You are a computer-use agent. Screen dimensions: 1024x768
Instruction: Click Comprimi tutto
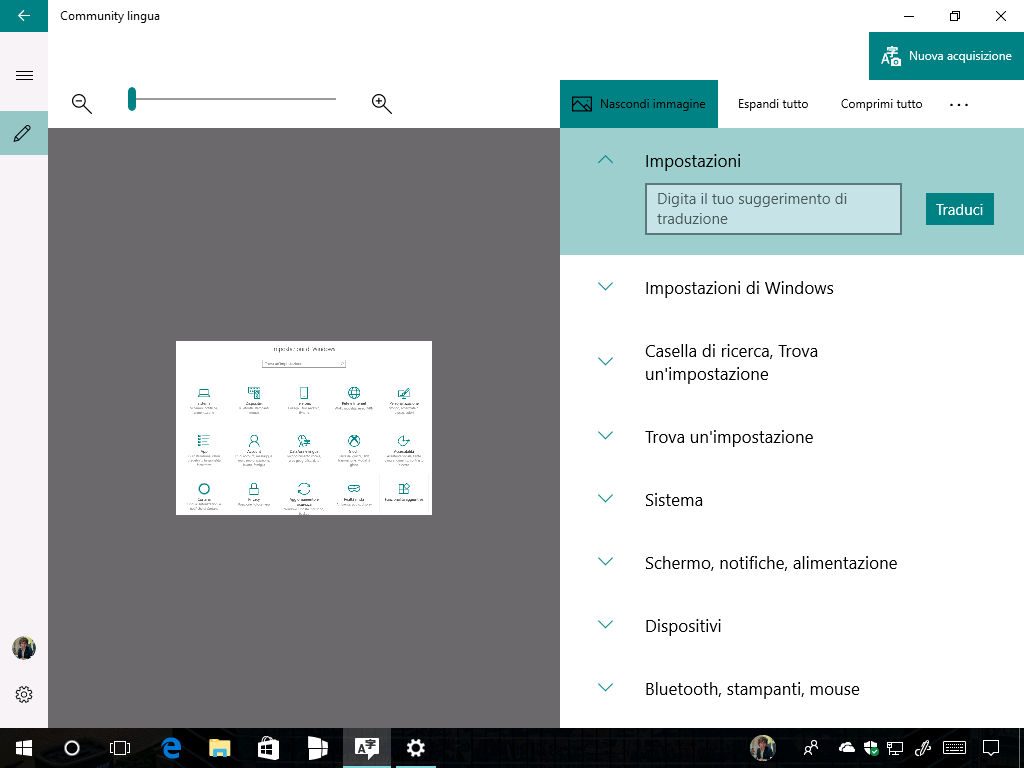(881, 104)
